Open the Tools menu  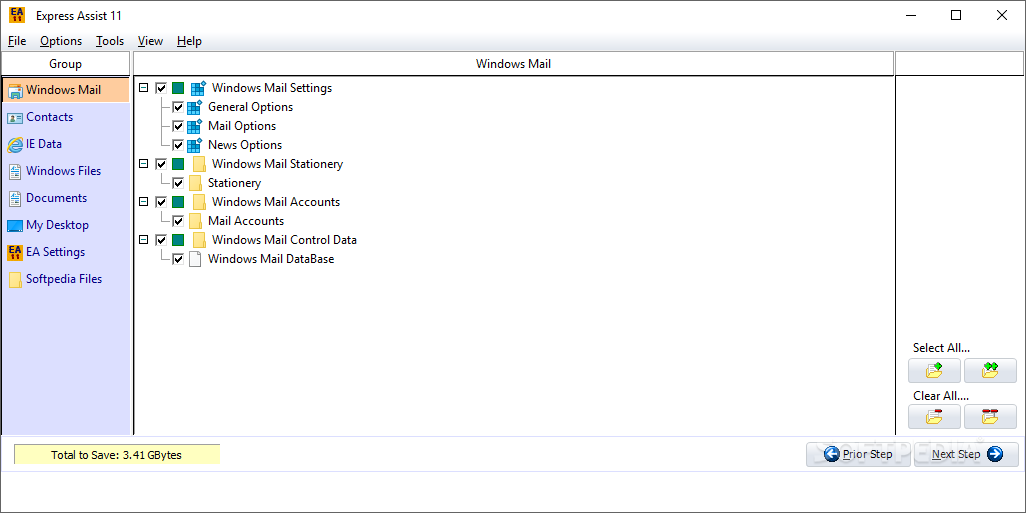(110, 41)
